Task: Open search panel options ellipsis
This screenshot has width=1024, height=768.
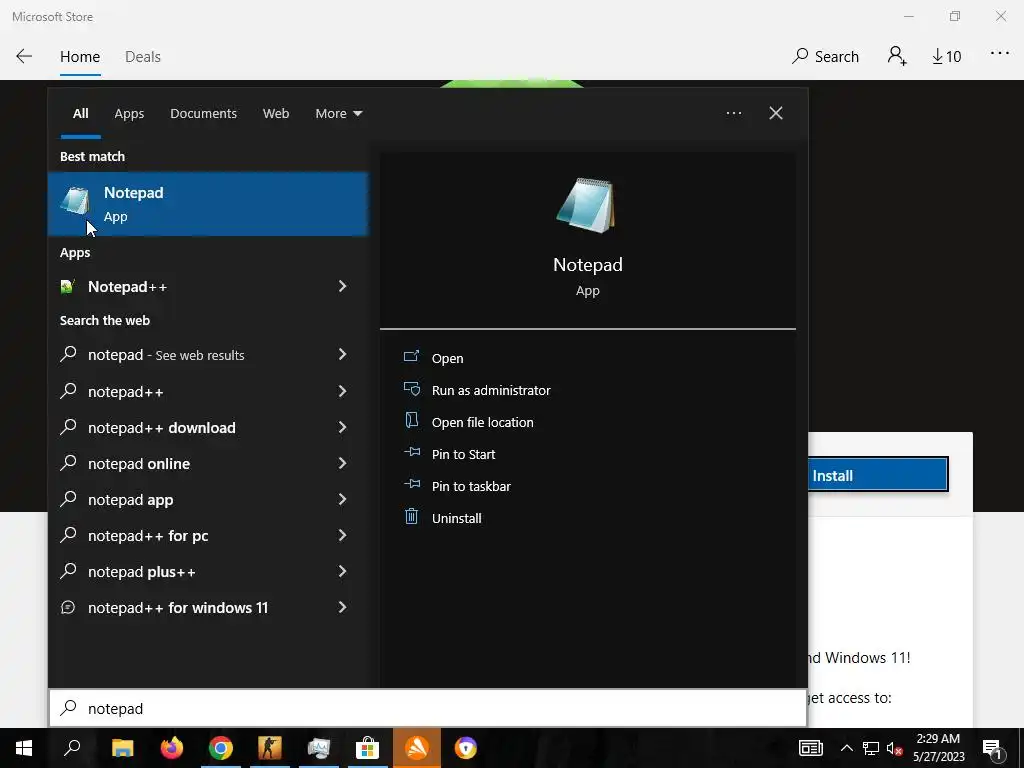Action: pyautogui.click(x=733, y=113)
